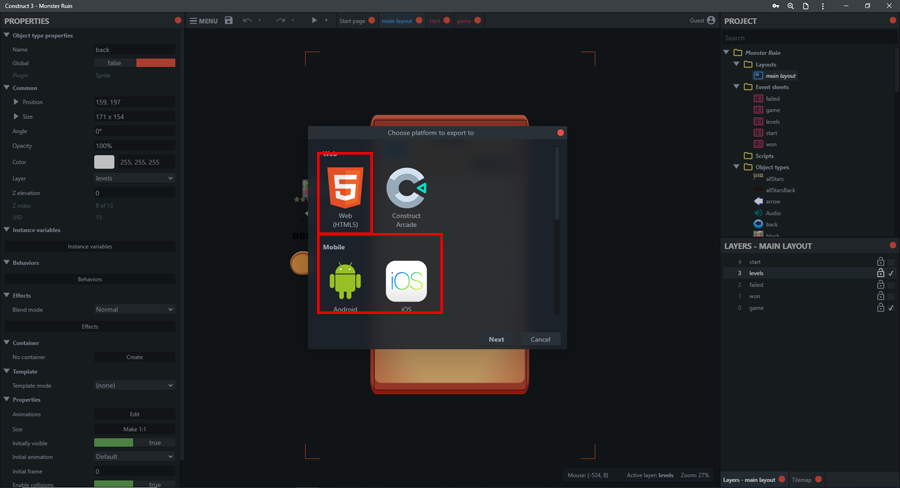Image resolution: width=900 pixels, height=488 pixels.
Task: Open the undo history dropdown arrow
Action: tap(259, 21)
